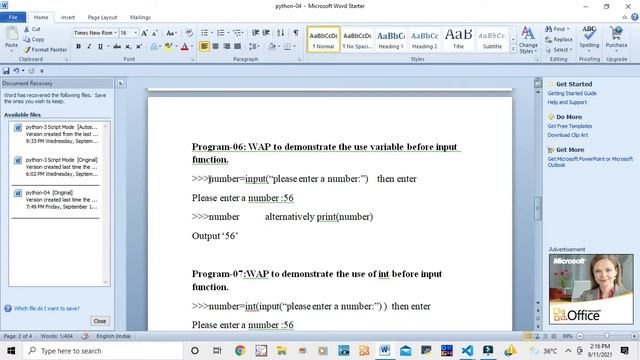Switch to the Mailings ribbon tab
The image size is (640, 360).
pos(140,17)
